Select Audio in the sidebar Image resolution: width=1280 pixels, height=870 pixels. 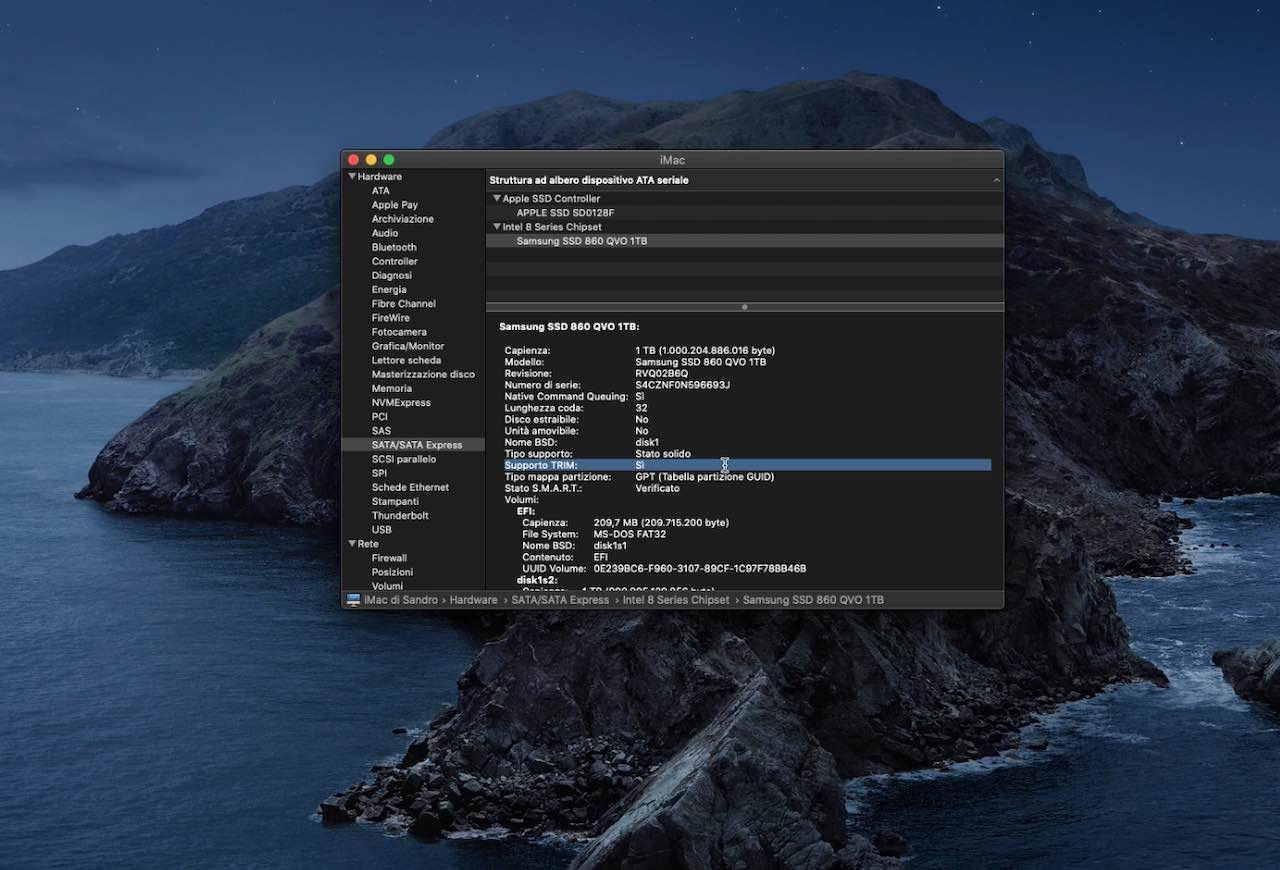pos(385,233)
